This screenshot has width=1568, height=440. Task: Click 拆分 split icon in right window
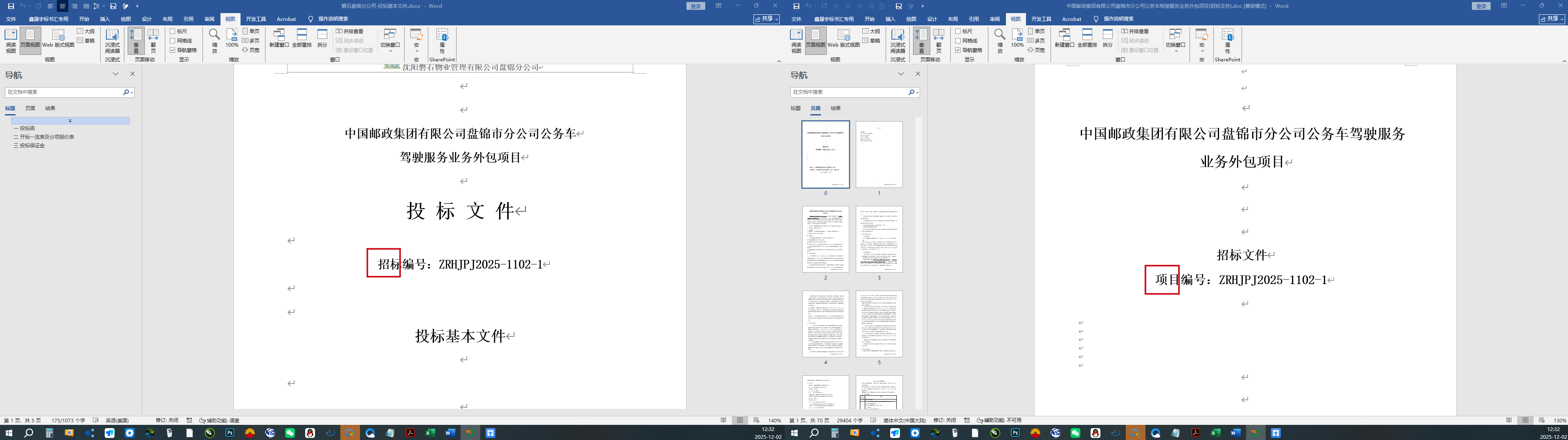(1107, 38)
